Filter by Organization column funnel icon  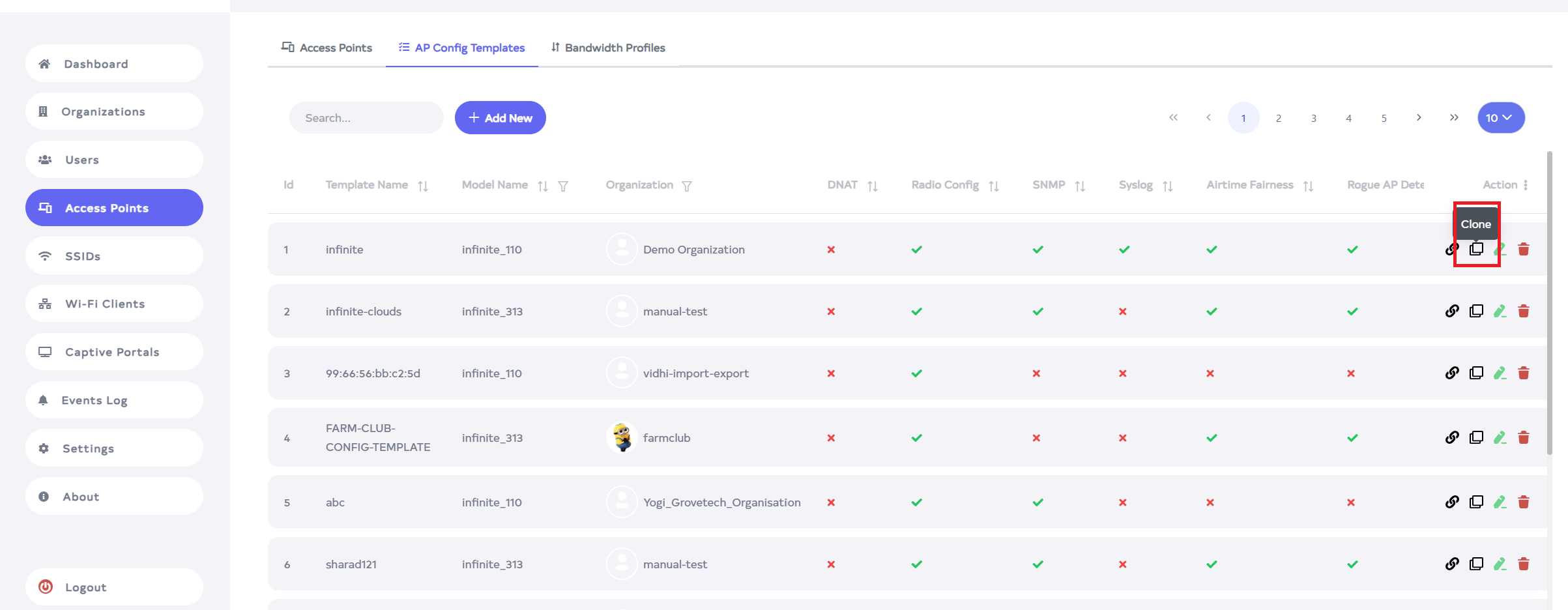[686, 186]
